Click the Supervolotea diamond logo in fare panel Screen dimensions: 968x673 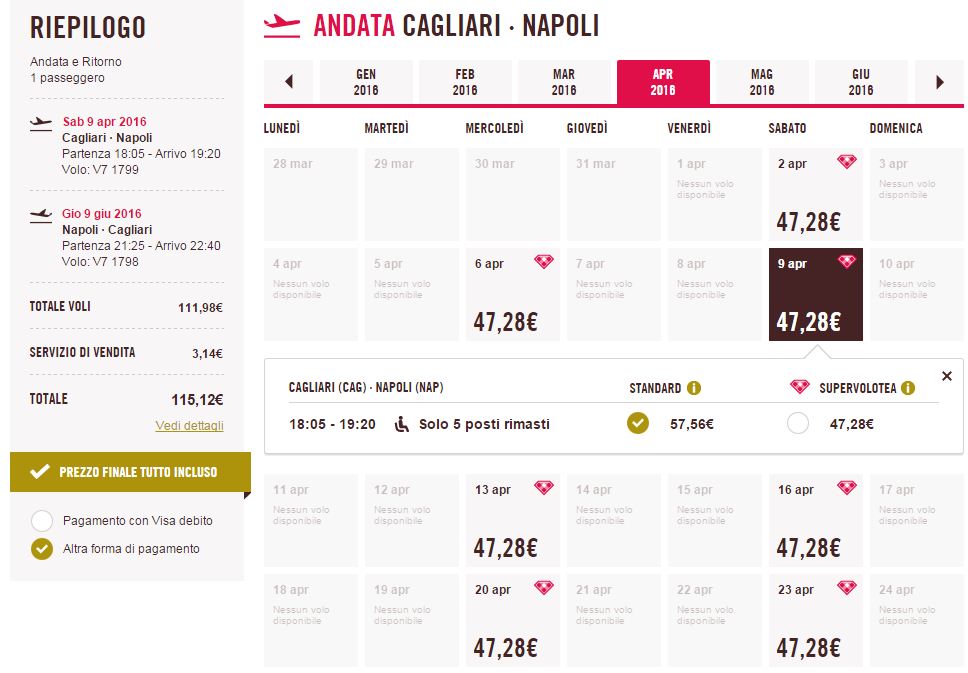[800, 387]
